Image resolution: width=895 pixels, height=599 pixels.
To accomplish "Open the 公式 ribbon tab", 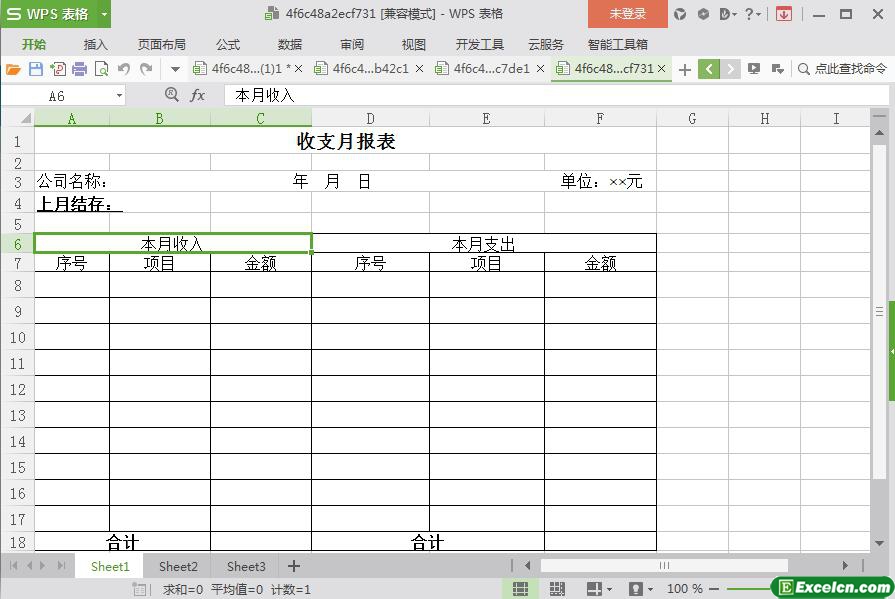I will coord(228,45).
